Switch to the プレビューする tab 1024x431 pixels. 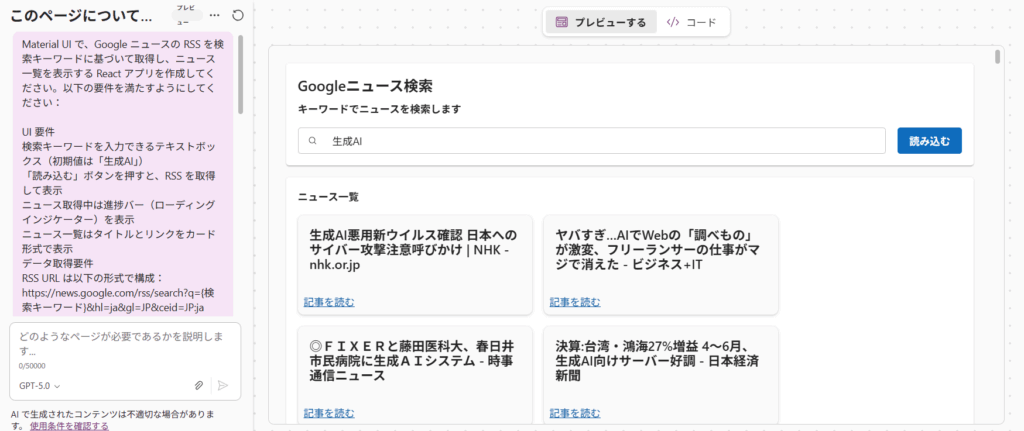click(601, 22)
